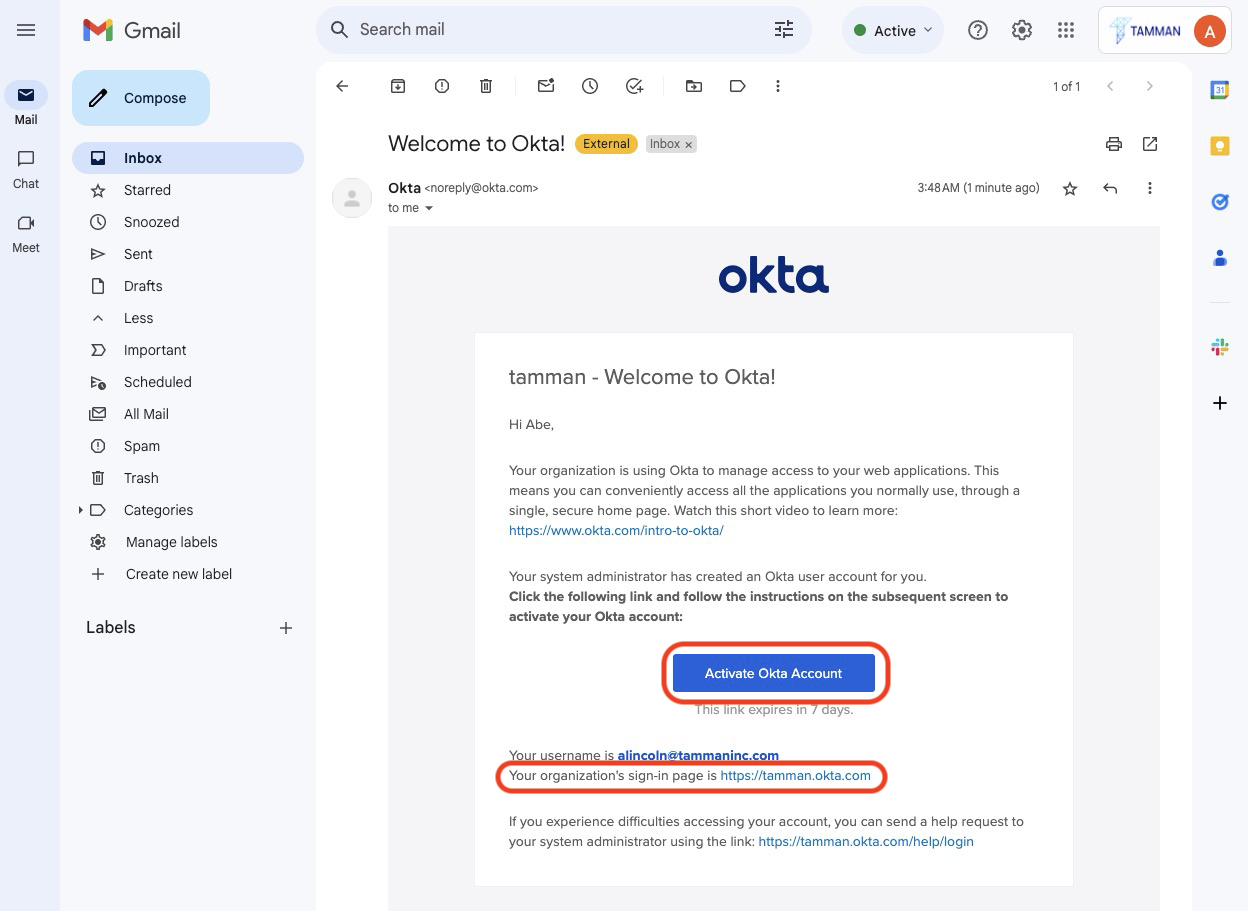Add this email to Tasks

[634, 86]
